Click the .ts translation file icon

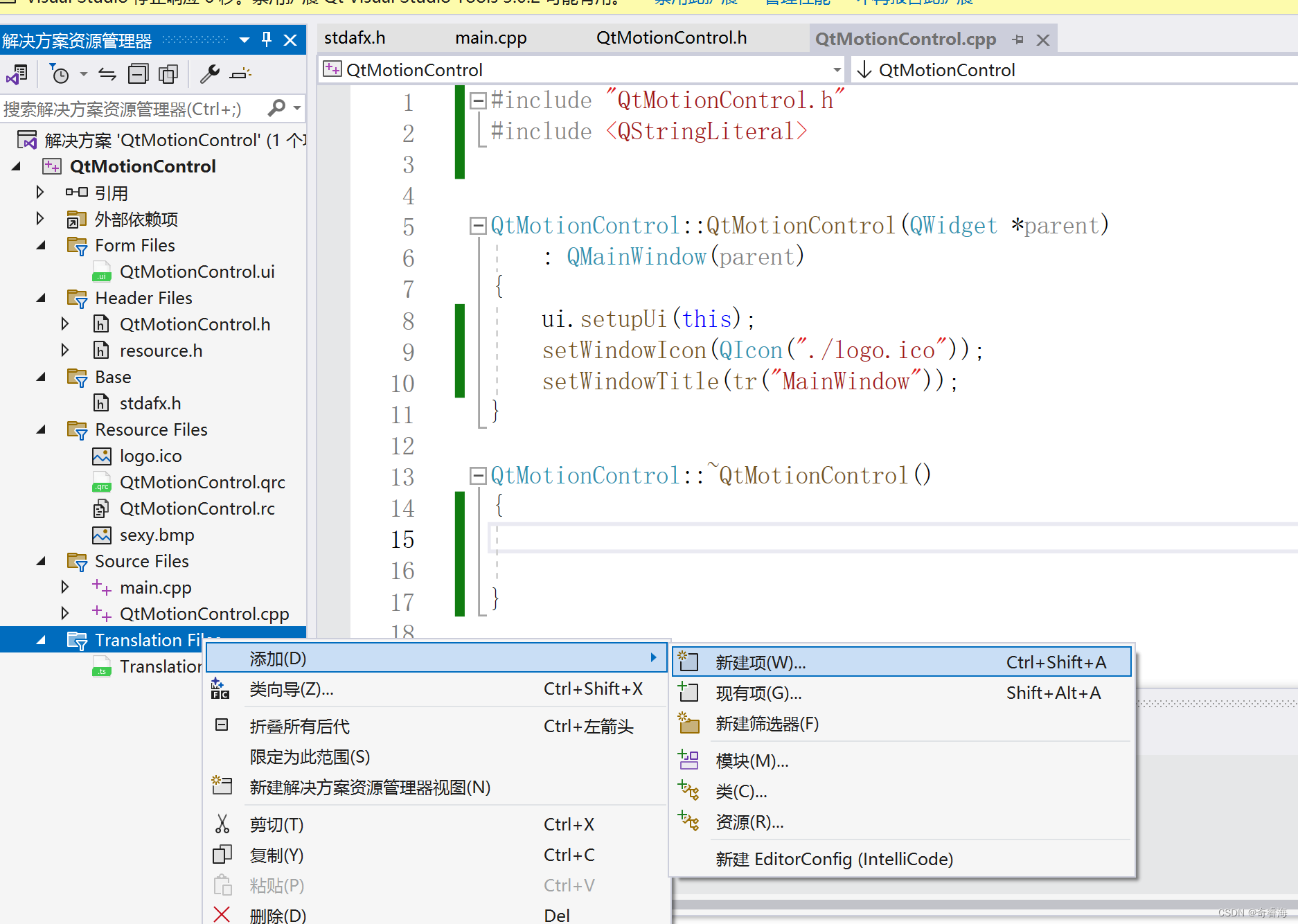point(102,667)
